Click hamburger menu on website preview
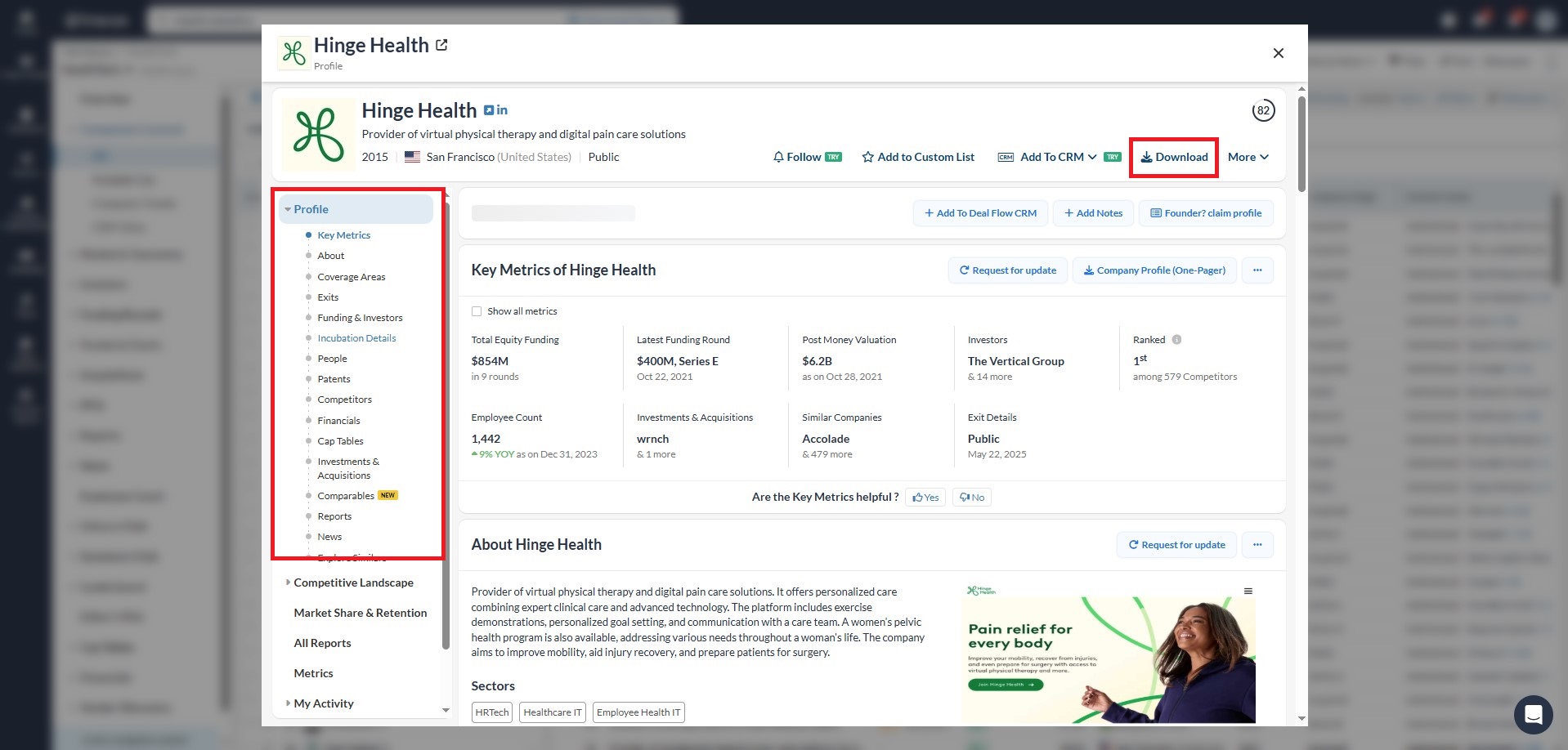The width and height of the screenshot is (1568, 750). [x=1248, y=591]
